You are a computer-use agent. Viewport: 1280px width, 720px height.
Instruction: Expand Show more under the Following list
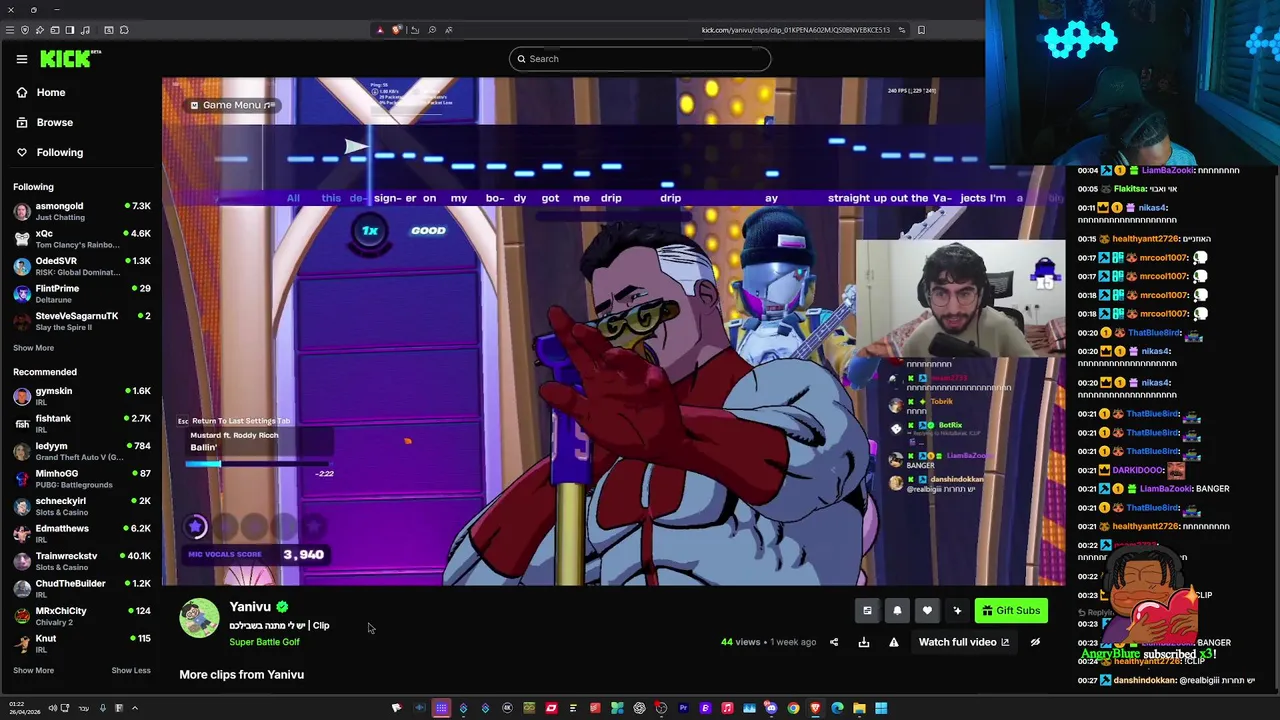pyautogui.click(x=33, y=348)
